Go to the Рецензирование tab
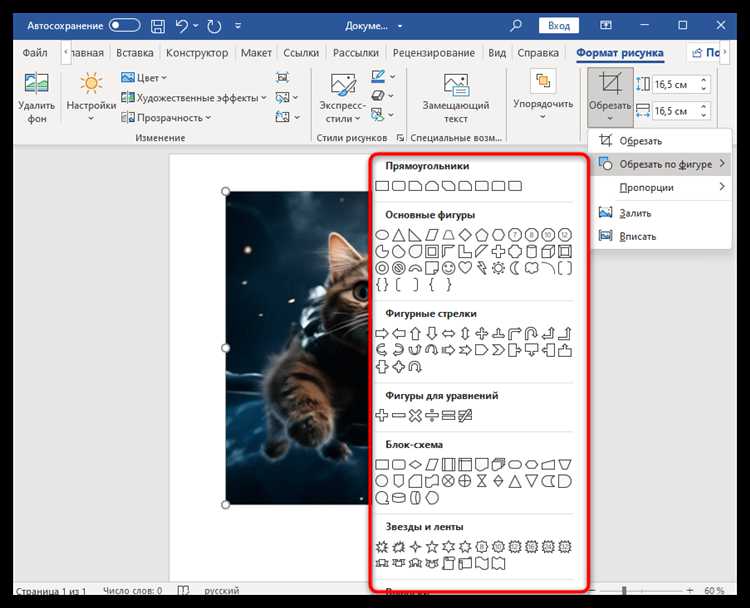 coord(434,53)
